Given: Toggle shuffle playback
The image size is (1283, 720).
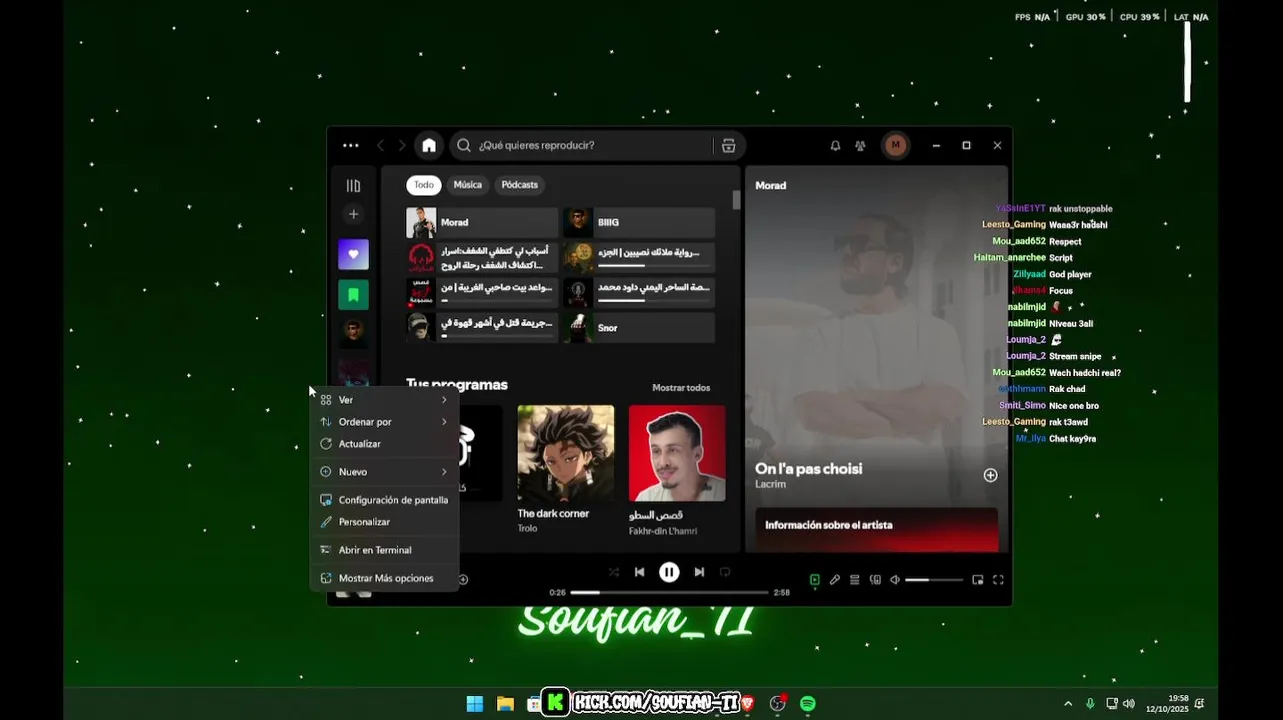Looking at the screenshot, I should click(x=613, y=572).
